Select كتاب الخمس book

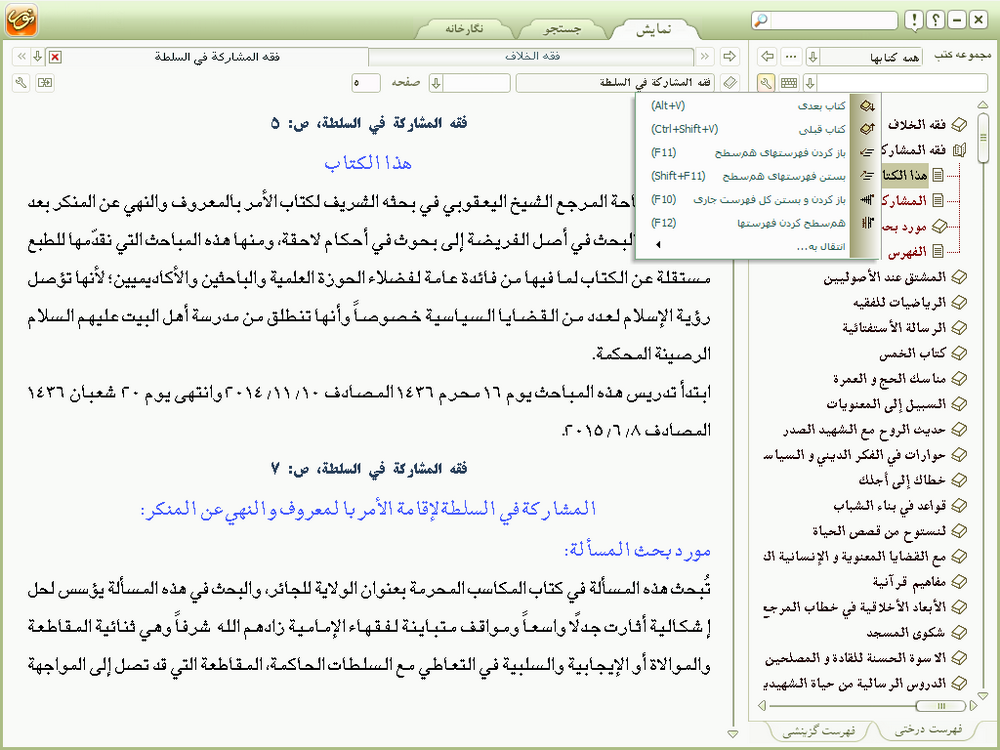click(x=913, y=353)
